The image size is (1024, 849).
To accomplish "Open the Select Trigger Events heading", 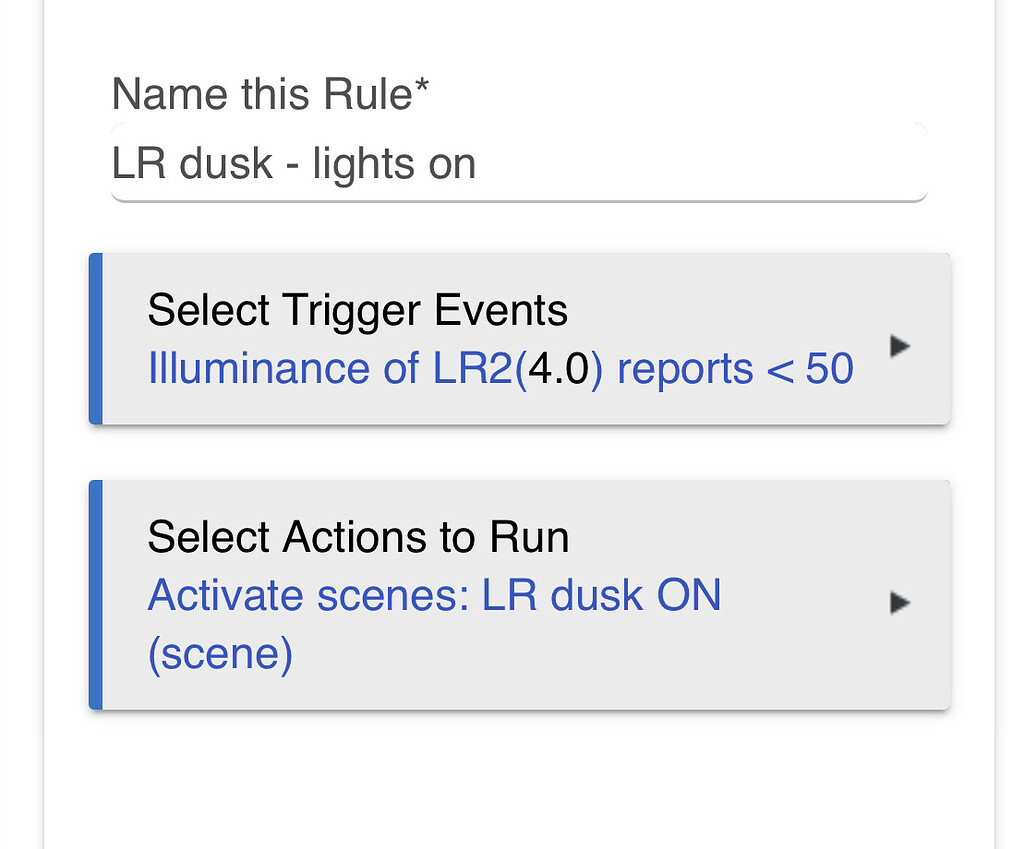I will (357, 310).
